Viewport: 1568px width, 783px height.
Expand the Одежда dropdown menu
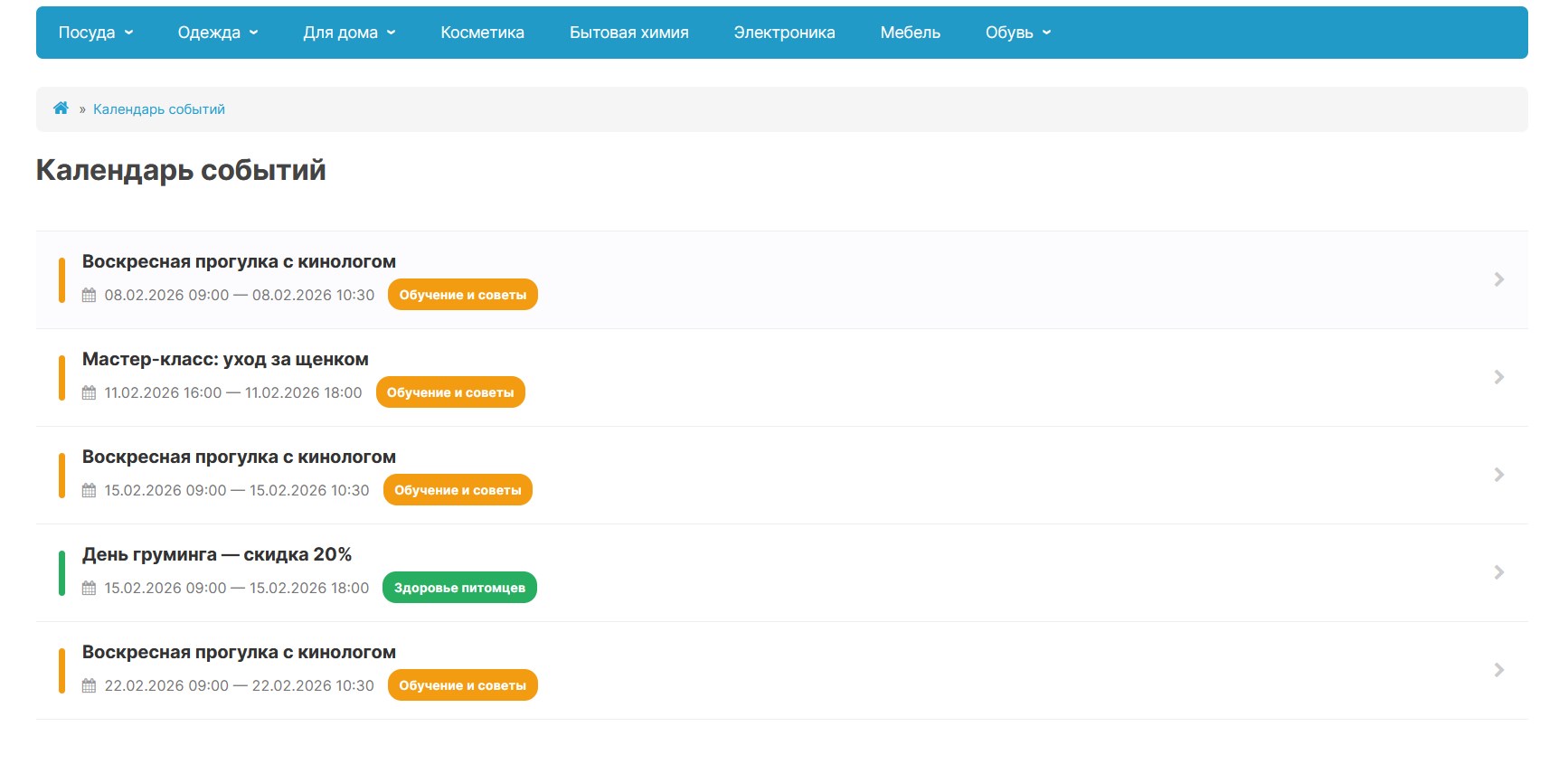pyautogui.click(x=217, y=33)
